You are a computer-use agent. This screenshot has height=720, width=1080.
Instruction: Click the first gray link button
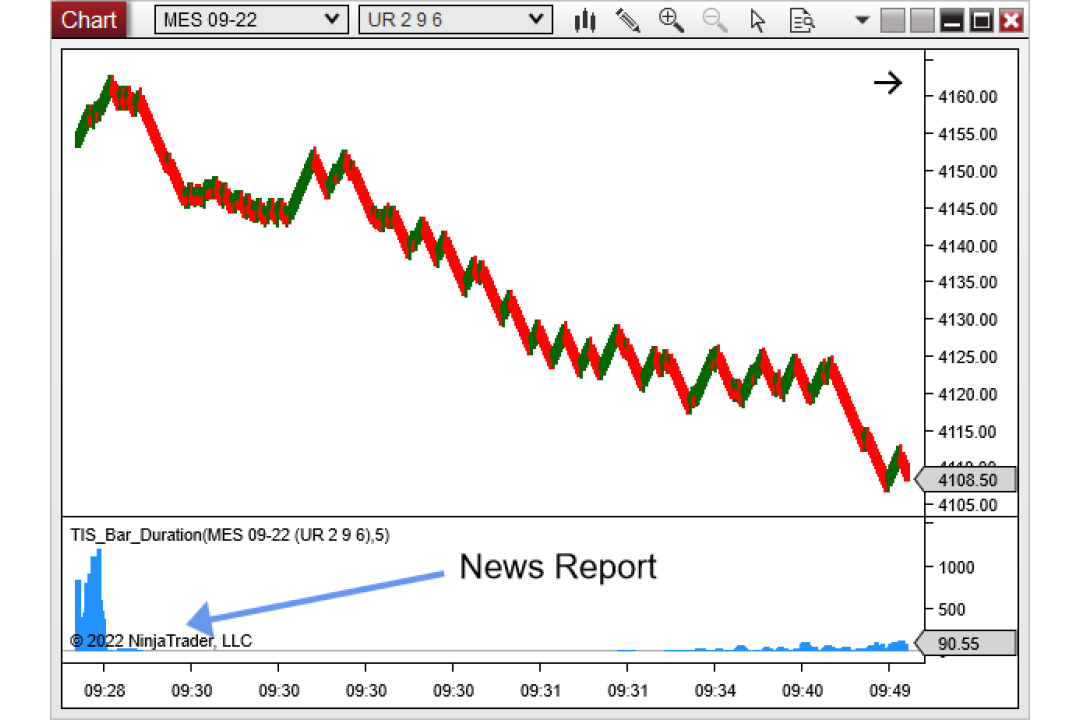(893, 21)
